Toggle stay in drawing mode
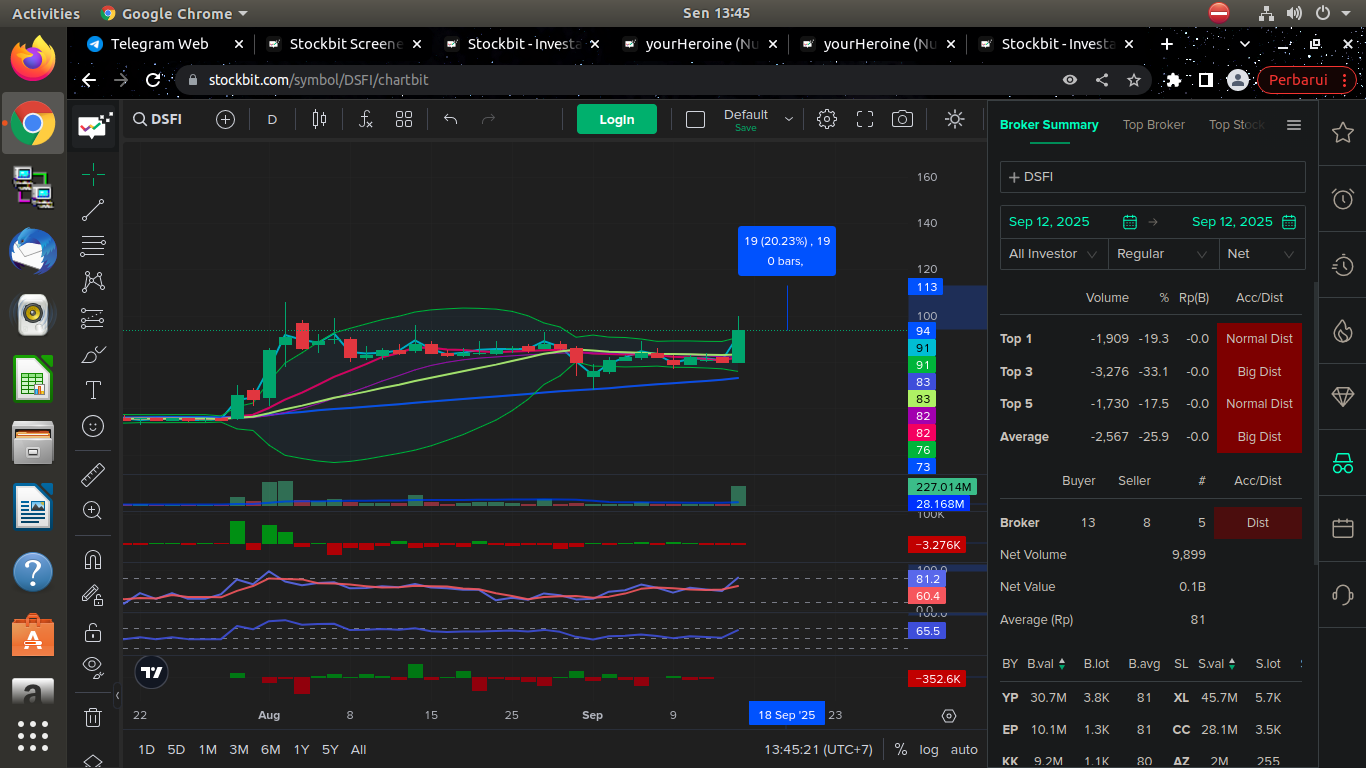Viewport: 1366px width, 768px height. coord(93,596)
